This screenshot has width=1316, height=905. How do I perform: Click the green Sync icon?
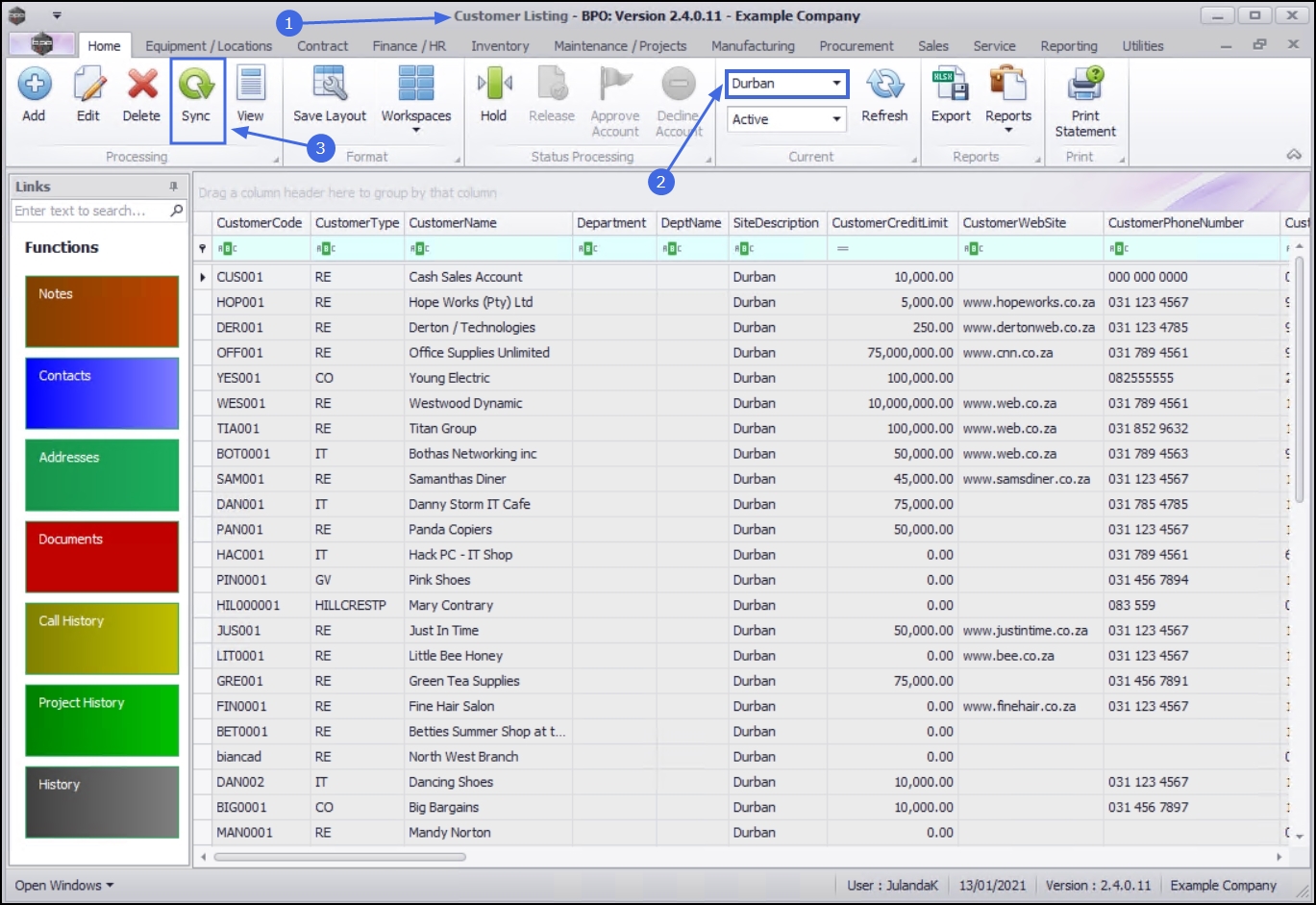(x=196, y=85)
